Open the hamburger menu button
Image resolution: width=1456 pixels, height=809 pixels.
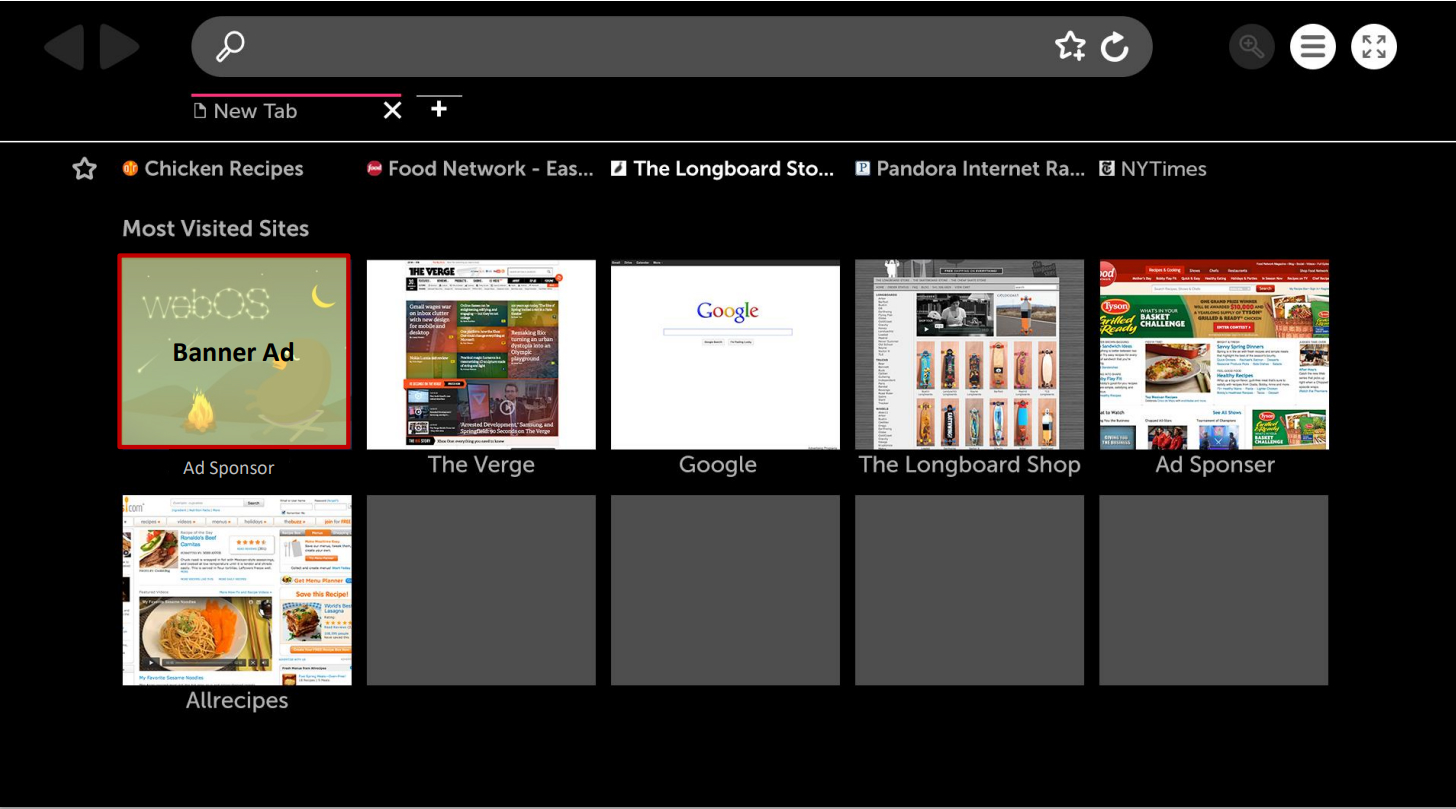point(1313,46)
